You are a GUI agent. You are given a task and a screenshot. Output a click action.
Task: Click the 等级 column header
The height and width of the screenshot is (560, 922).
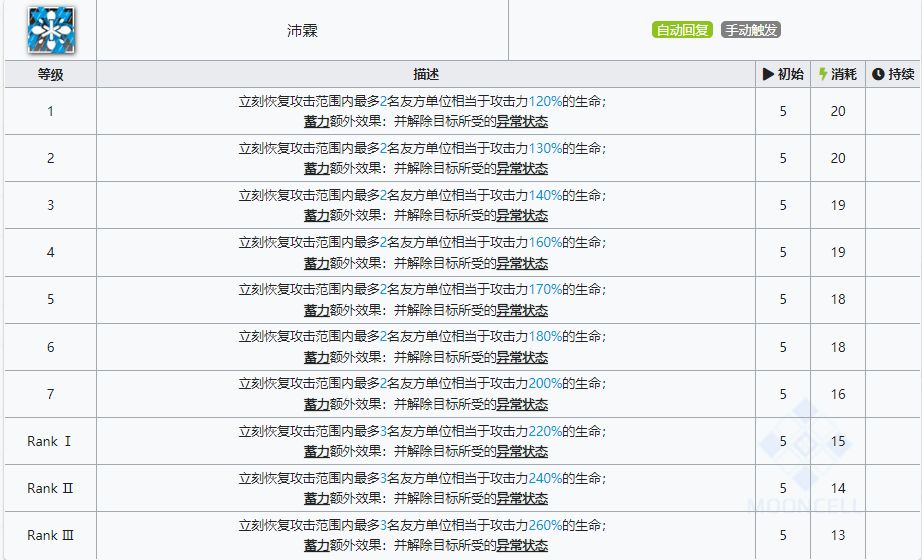(51, 74)
